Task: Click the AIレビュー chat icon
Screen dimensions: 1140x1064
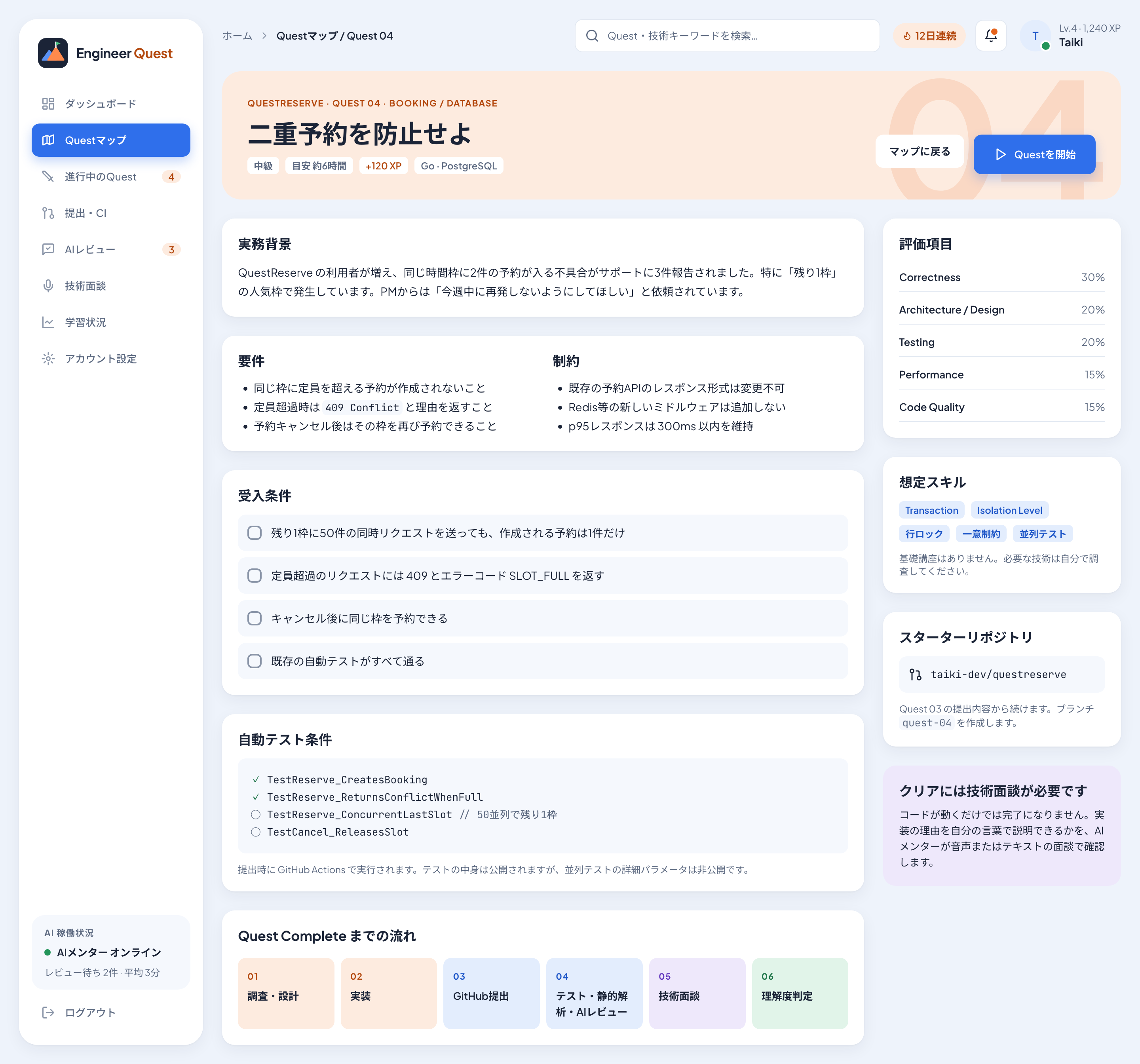Action: 48,249
